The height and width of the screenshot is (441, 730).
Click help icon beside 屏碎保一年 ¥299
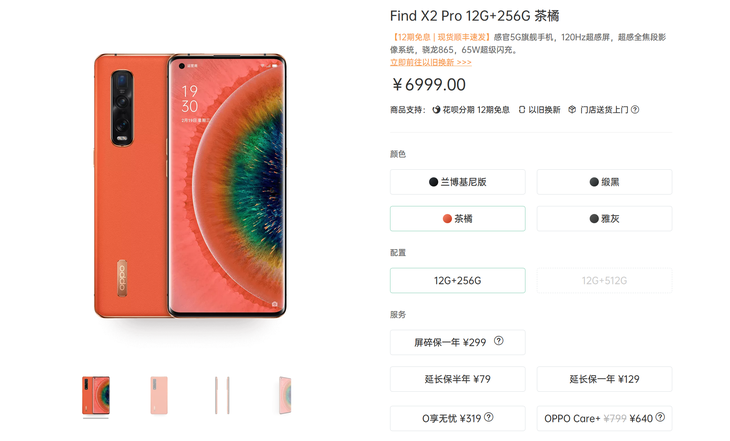tap(499, 341)
